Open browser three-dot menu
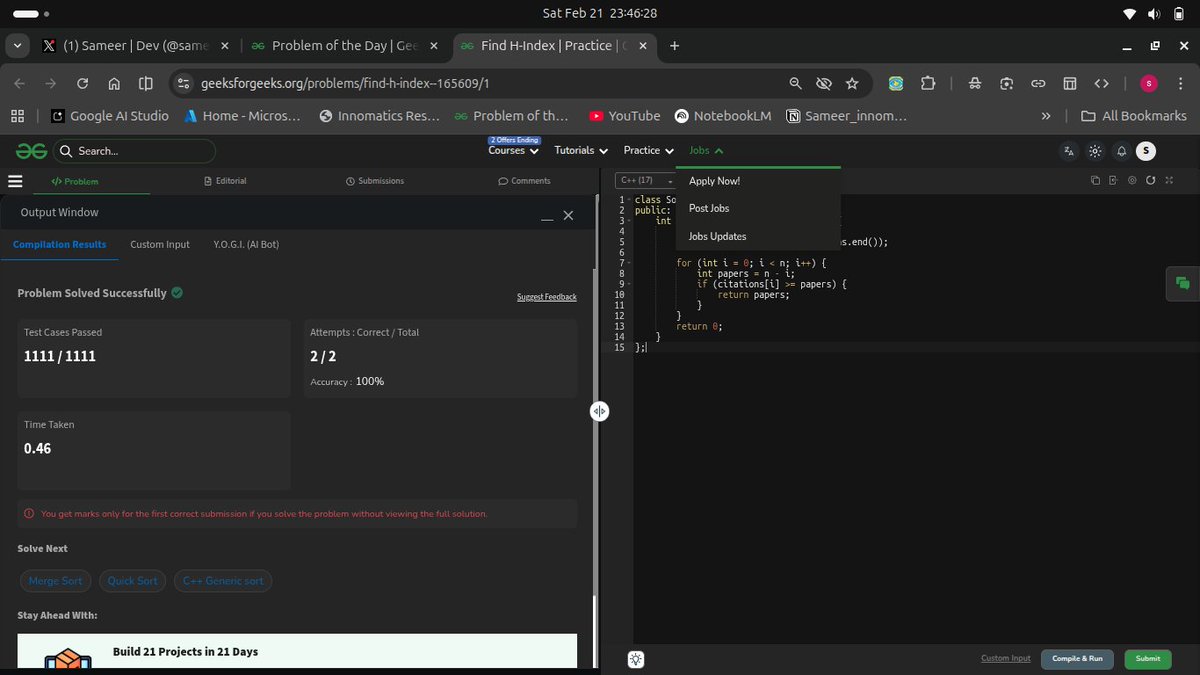This screenshot has width=1200, height=675. point(1181,84)
